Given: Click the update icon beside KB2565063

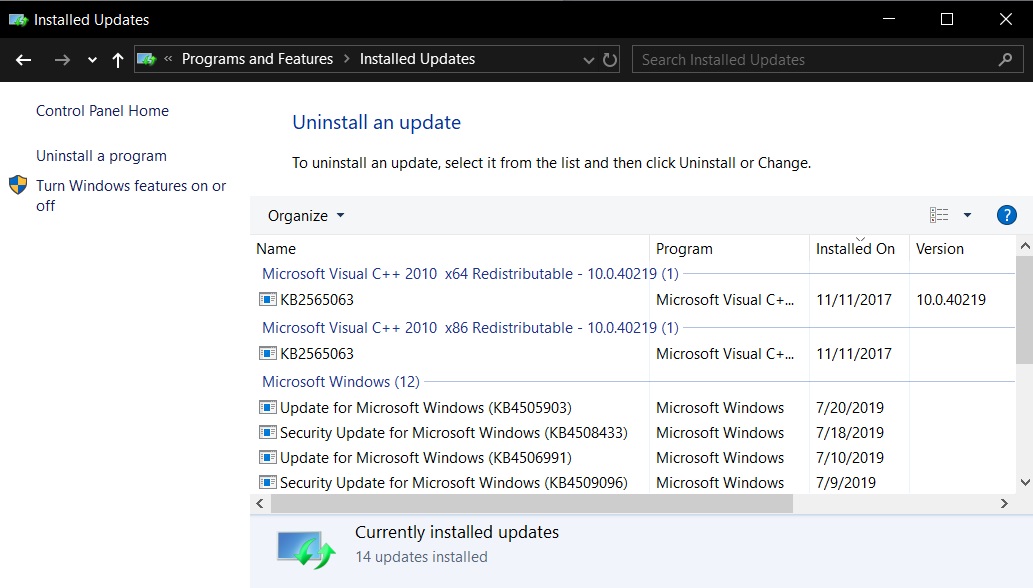Looking at the screenshot, I should pyautogui.click(x=267, y=298).
